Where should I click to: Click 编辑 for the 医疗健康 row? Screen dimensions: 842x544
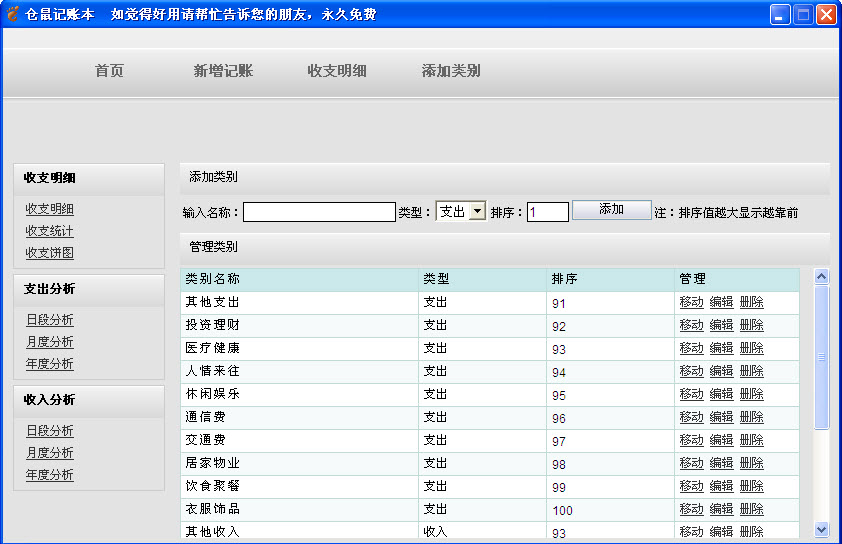(721, 348)
